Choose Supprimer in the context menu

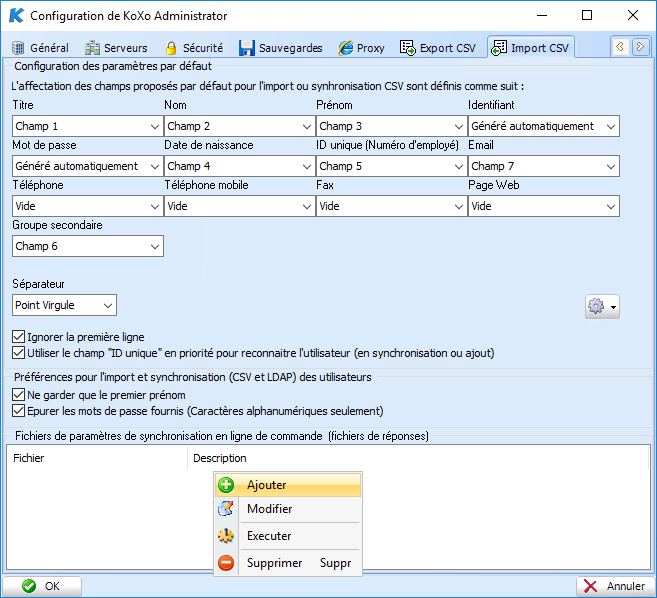click(288, 562)
